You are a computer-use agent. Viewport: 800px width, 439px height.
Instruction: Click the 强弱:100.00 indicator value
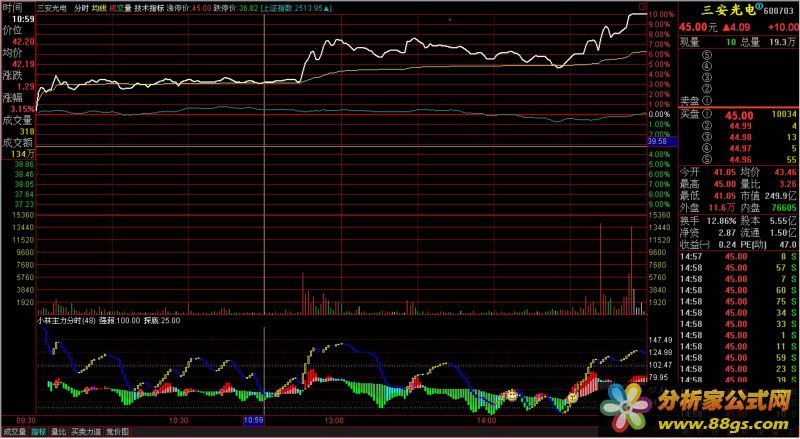point(119,321)
